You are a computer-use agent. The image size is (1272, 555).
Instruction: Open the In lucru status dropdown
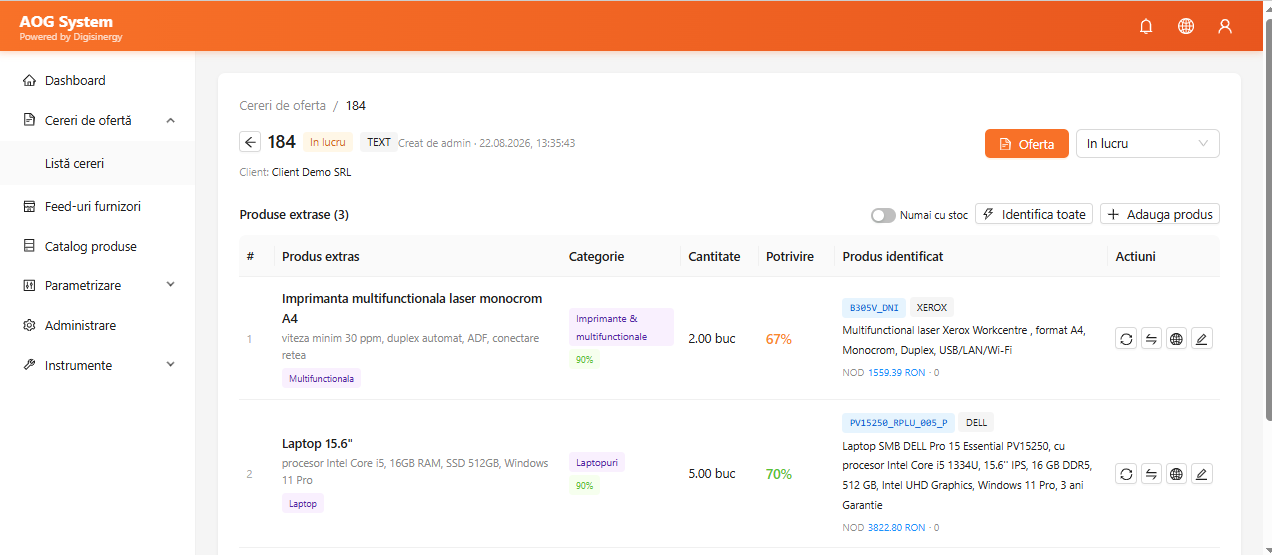[1148, 143]
